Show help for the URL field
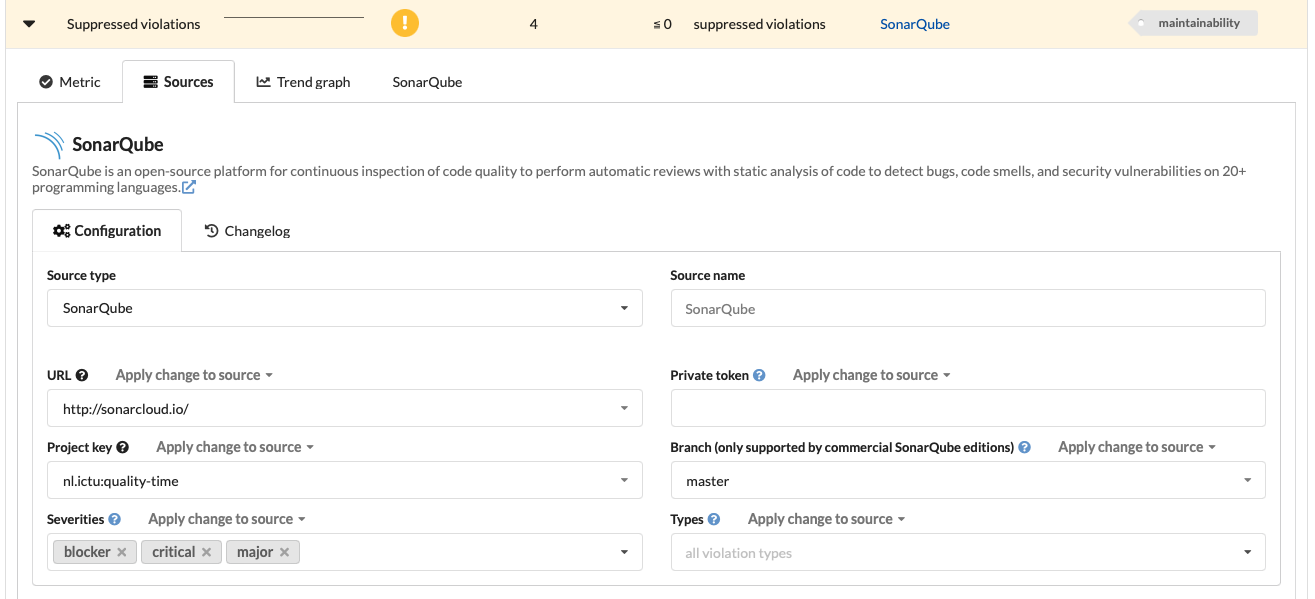The height and width of the screenshot is (599, 1315). [82, 375]
